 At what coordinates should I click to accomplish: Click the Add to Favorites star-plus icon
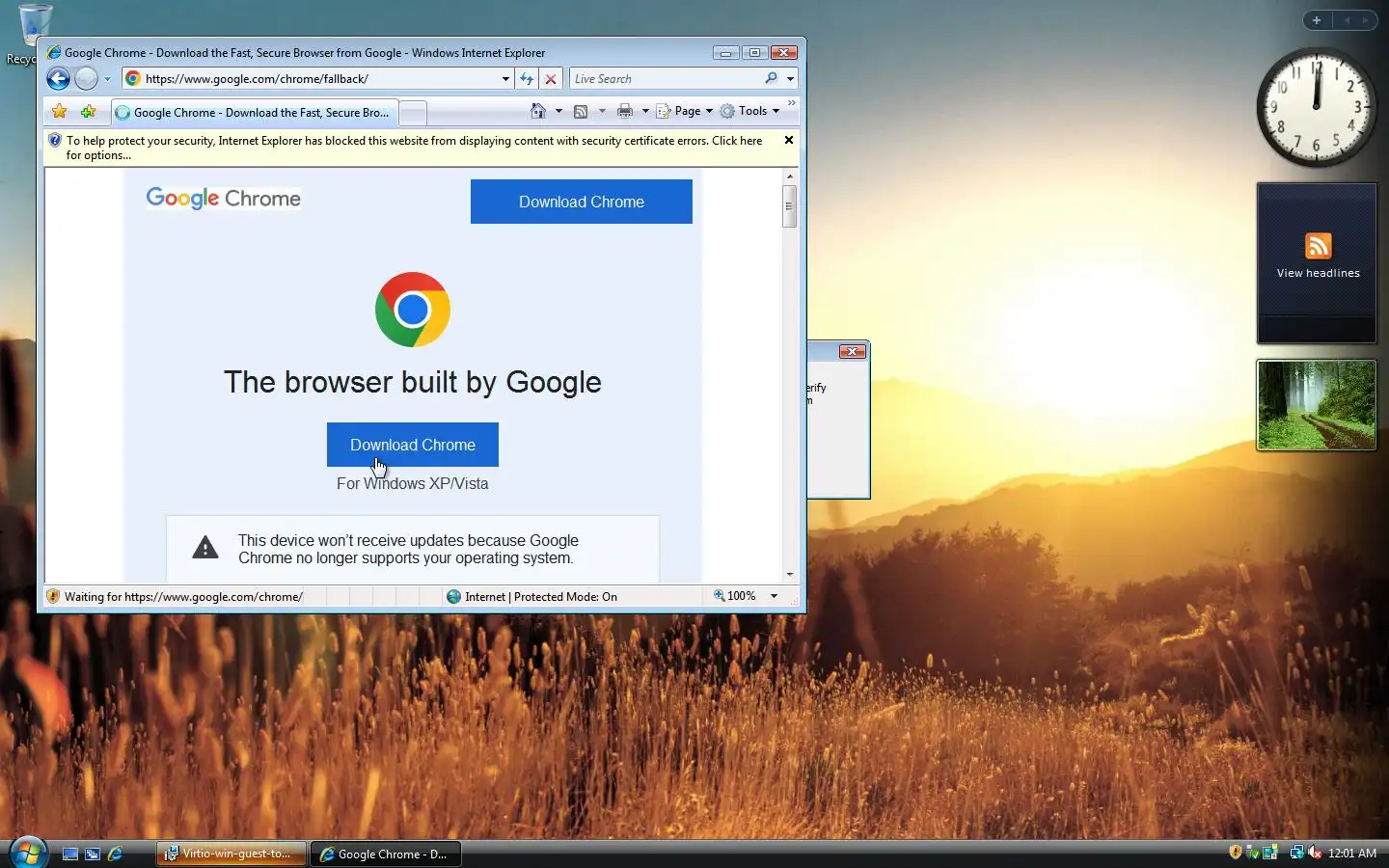click(x=89, y=112)
